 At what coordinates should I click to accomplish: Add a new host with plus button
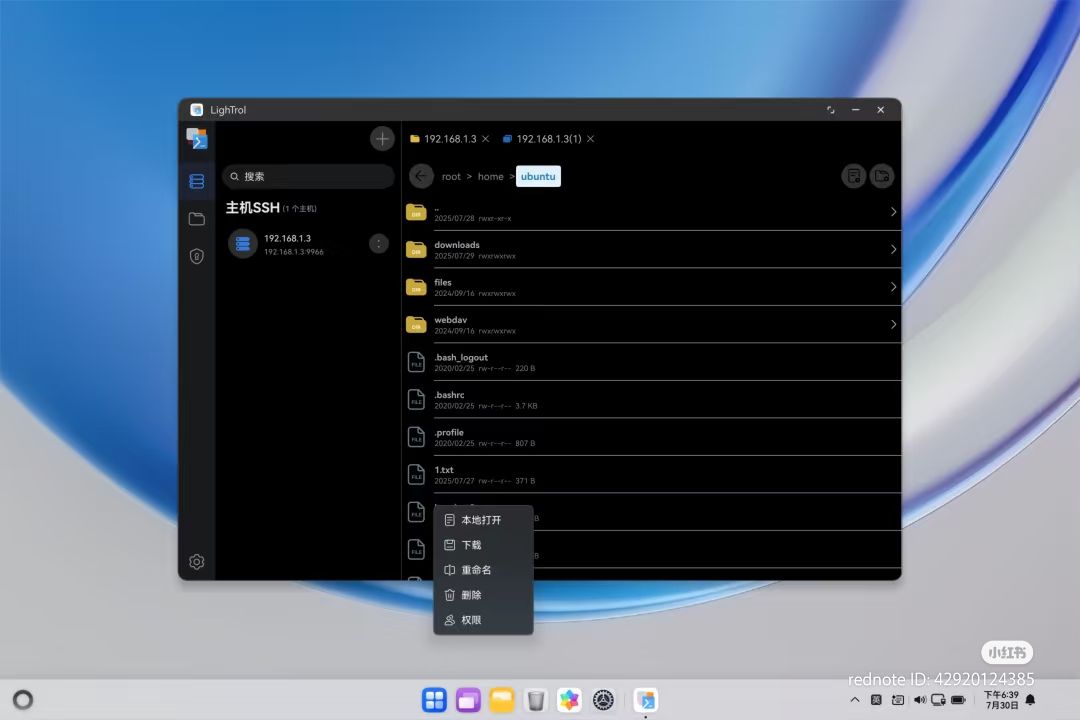point(382,138)
